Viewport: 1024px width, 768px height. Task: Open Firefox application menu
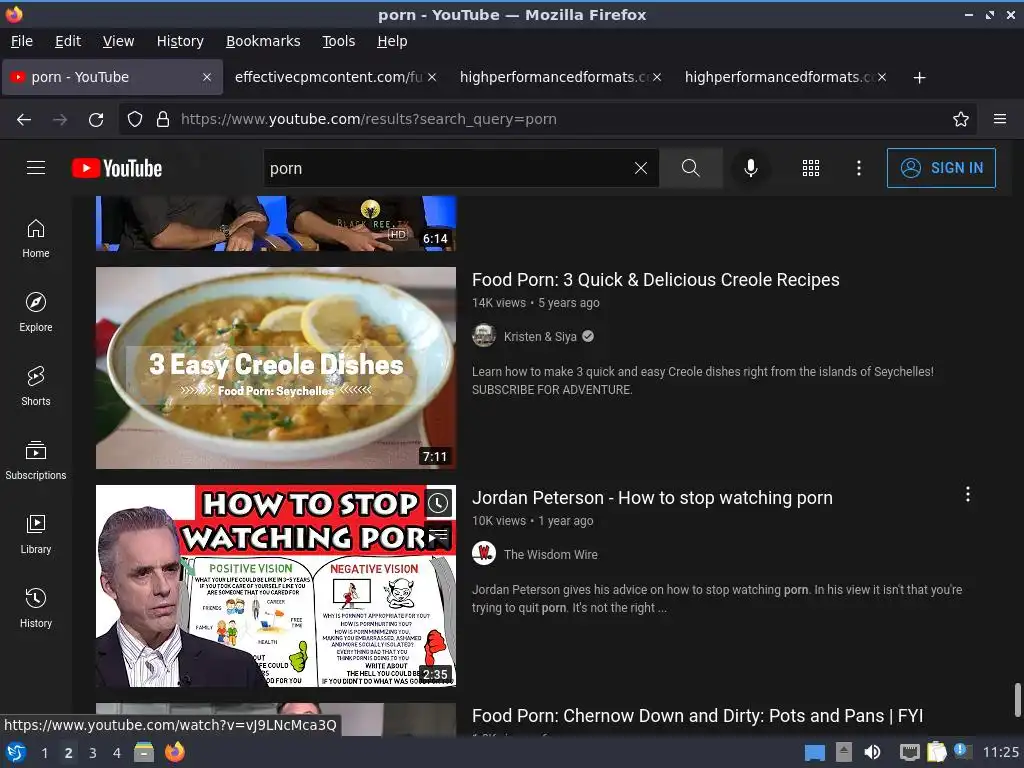point(1000,119)
